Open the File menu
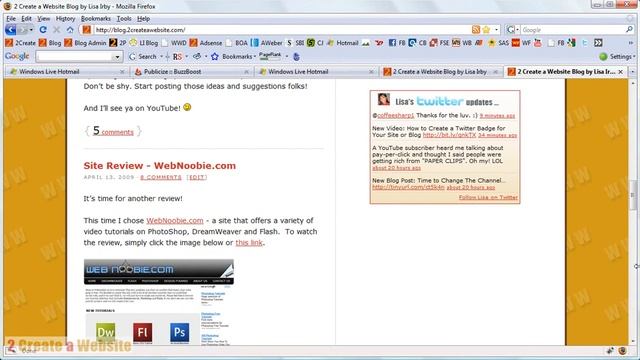640x360 pixels. pos(11,19)
